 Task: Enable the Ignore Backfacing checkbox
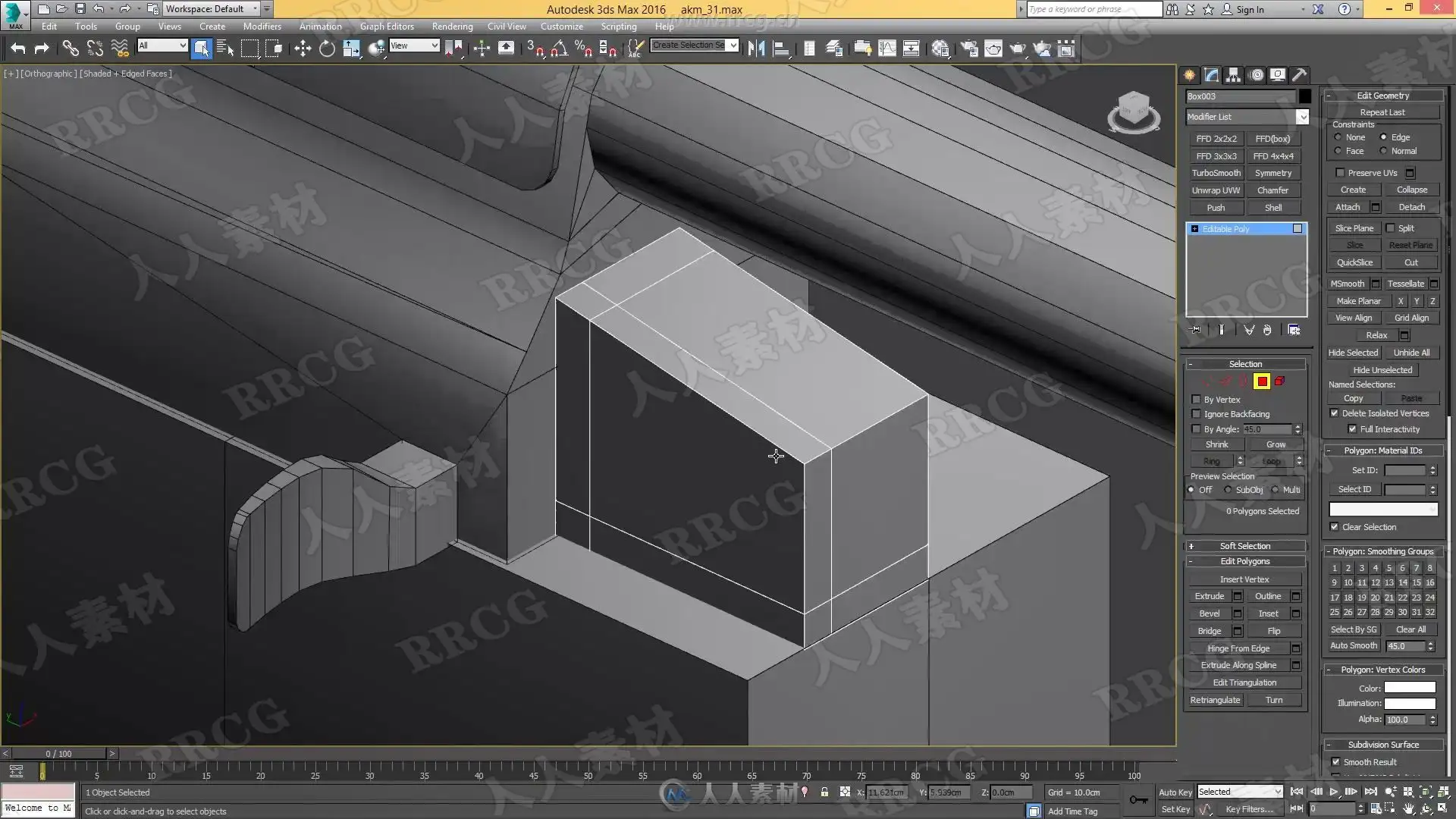click(1197, 414)
